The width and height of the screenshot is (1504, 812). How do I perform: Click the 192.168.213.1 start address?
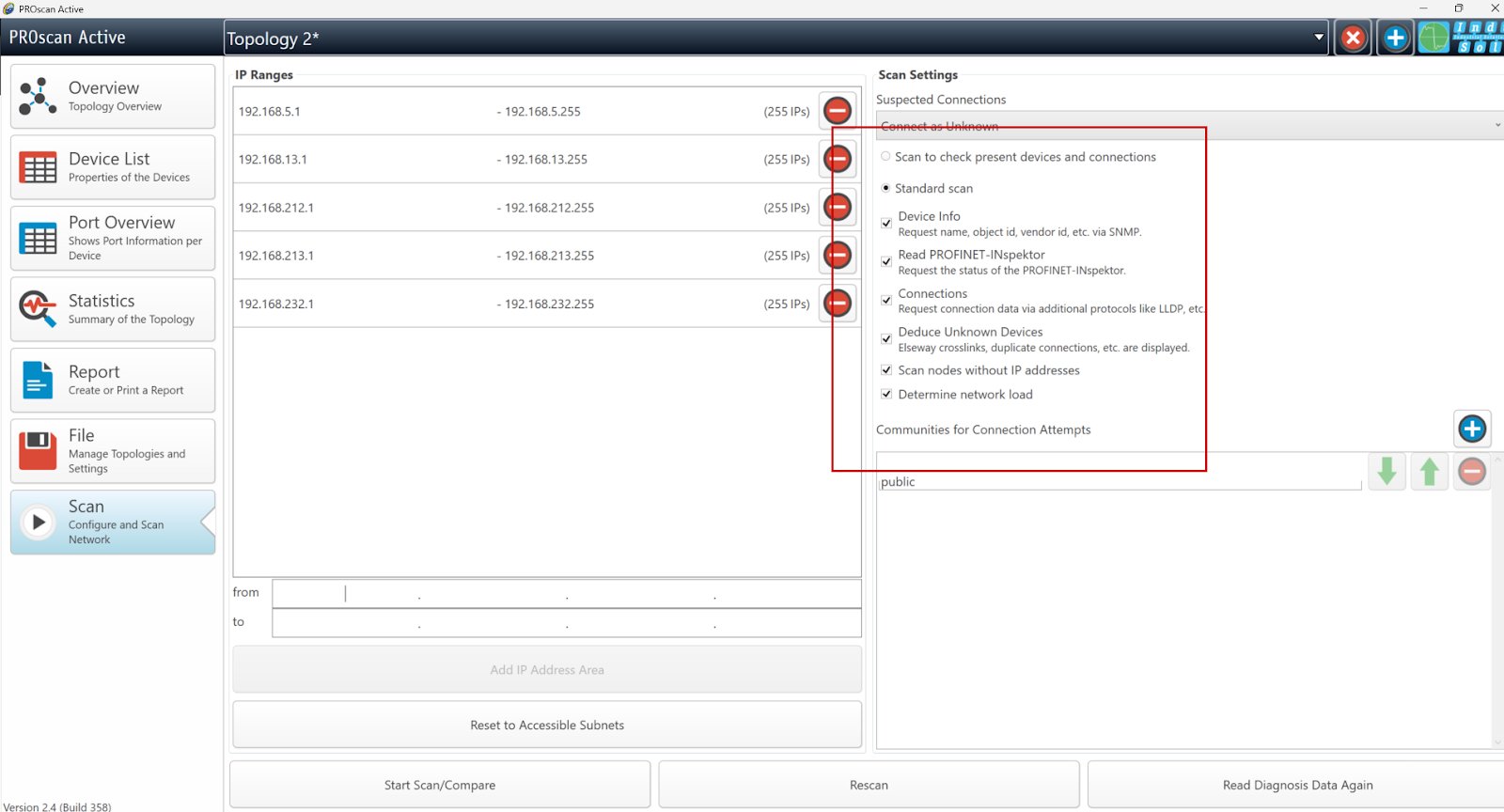tap(276, 255)
